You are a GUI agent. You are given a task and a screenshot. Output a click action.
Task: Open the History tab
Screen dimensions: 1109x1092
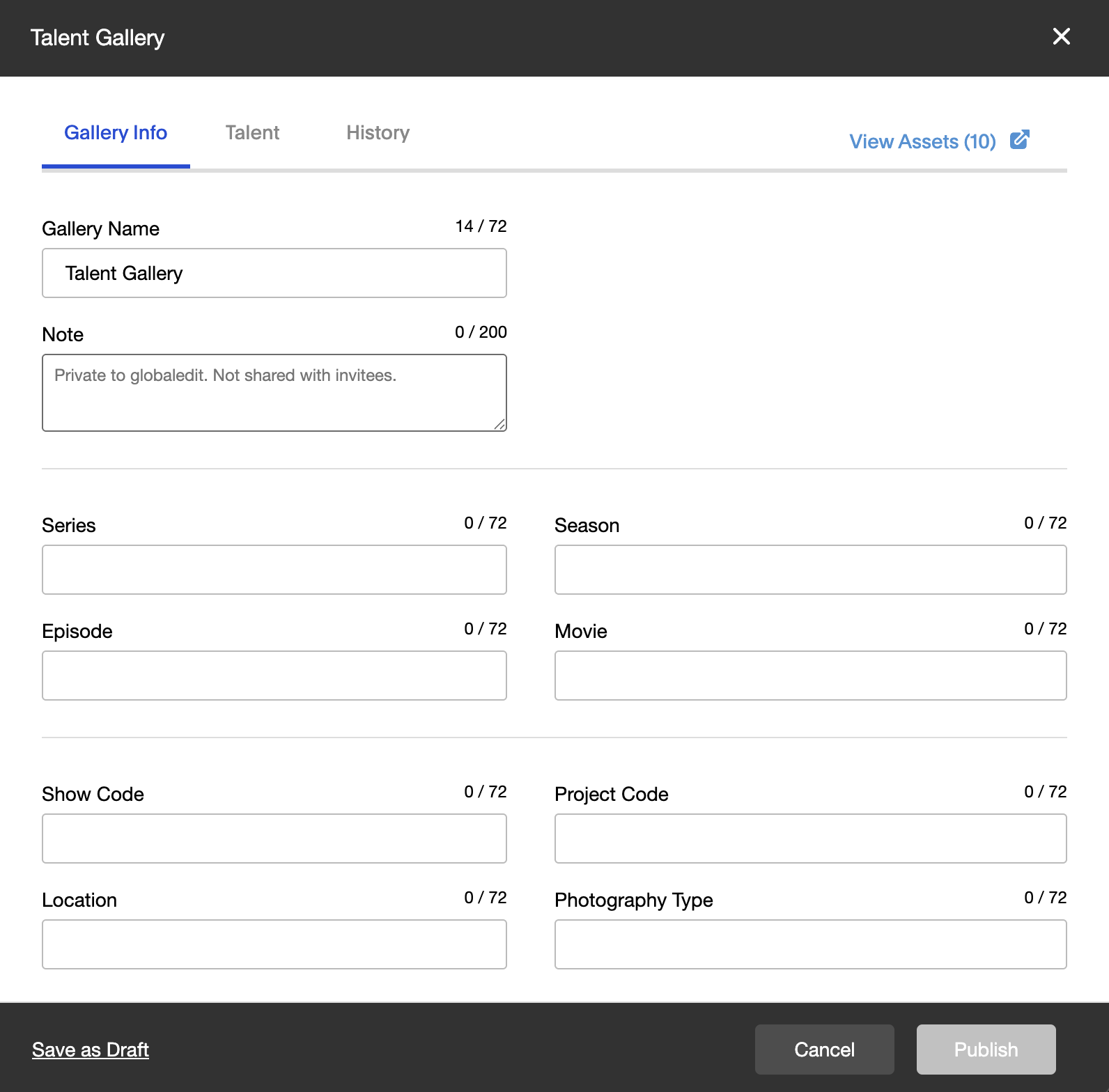tap(378, 133)
